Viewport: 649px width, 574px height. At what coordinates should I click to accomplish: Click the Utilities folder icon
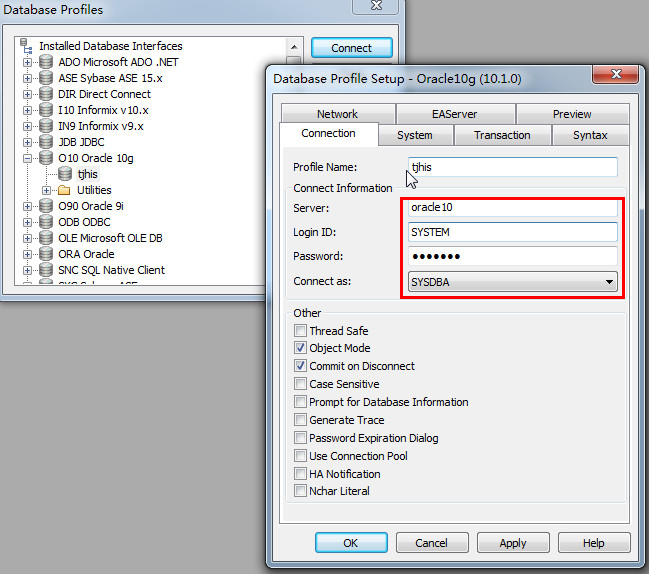pos(64,190)
